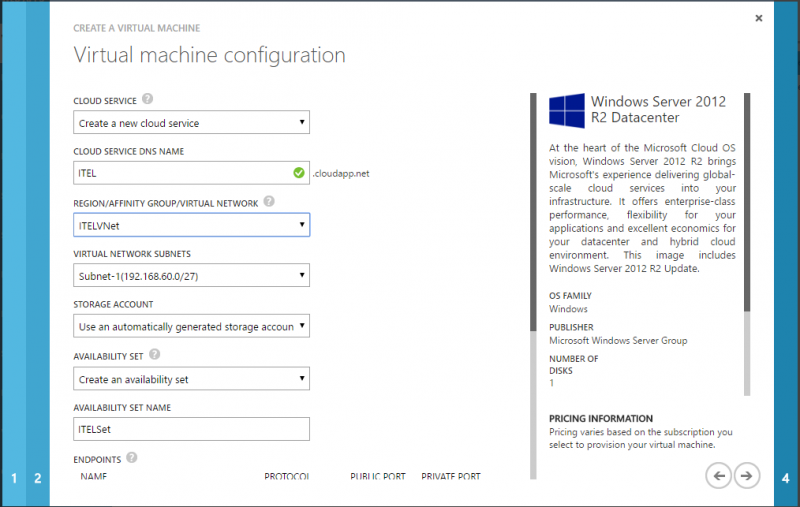Click the Number of Disks label
Viewport: 800px width, 507px height.
coord(573,365)
